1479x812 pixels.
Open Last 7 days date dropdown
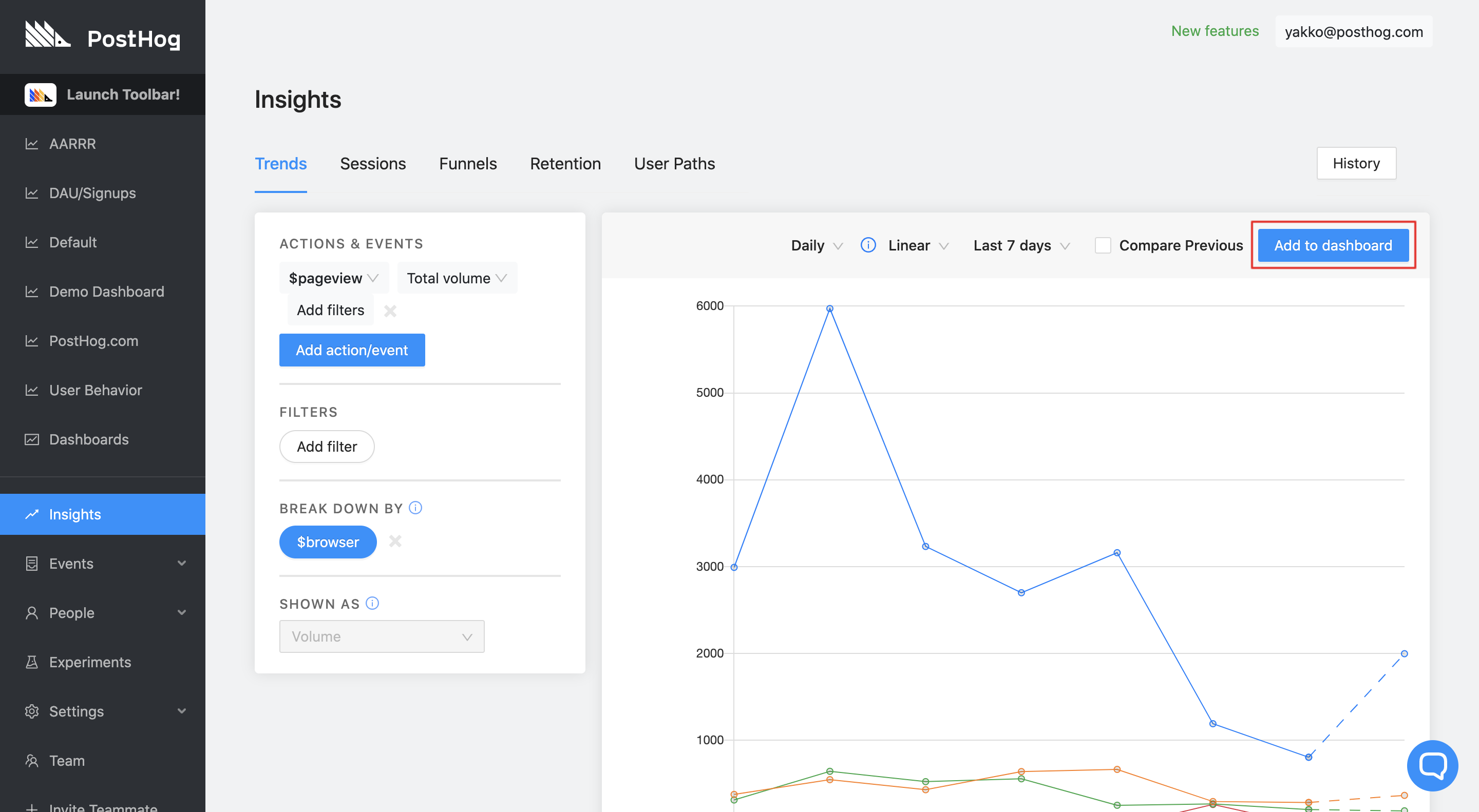point(1021,246)
